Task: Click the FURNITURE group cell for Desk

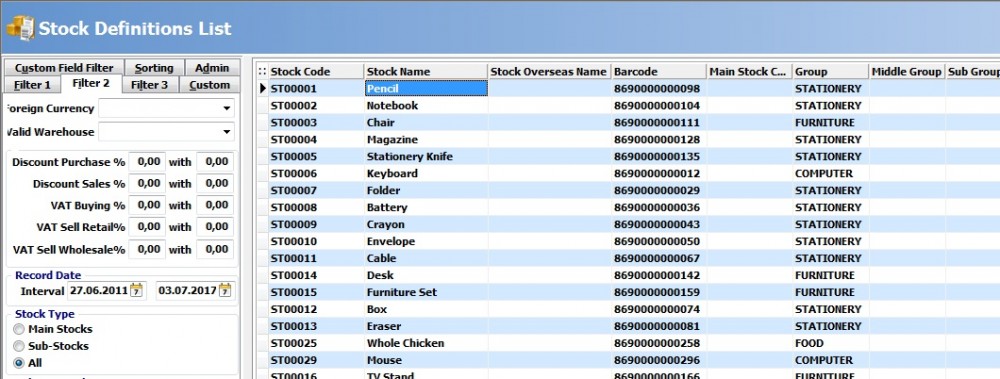Action: tap(830, 275)
